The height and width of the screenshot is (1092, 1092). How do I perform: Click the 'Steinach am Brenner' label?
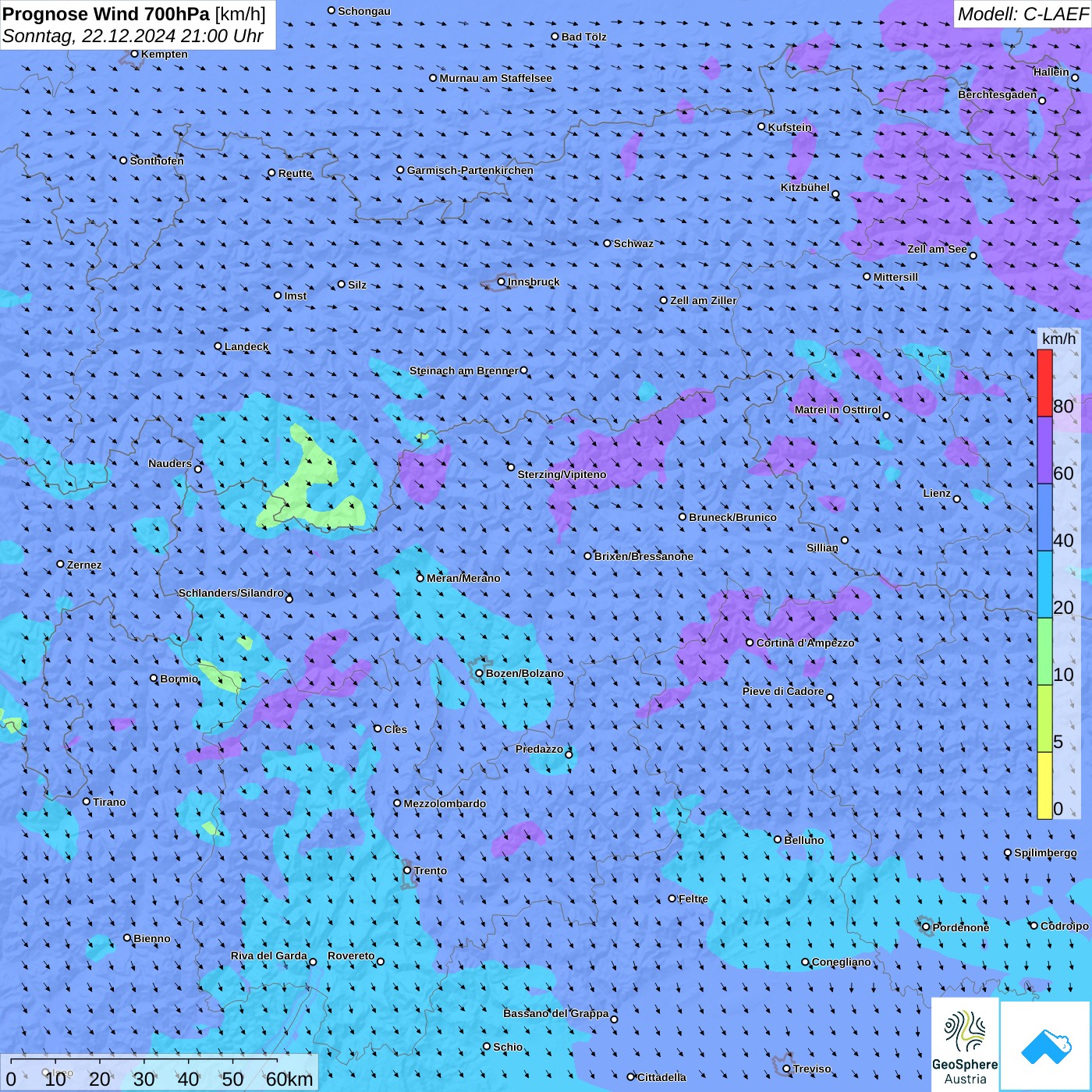[464, 370]
